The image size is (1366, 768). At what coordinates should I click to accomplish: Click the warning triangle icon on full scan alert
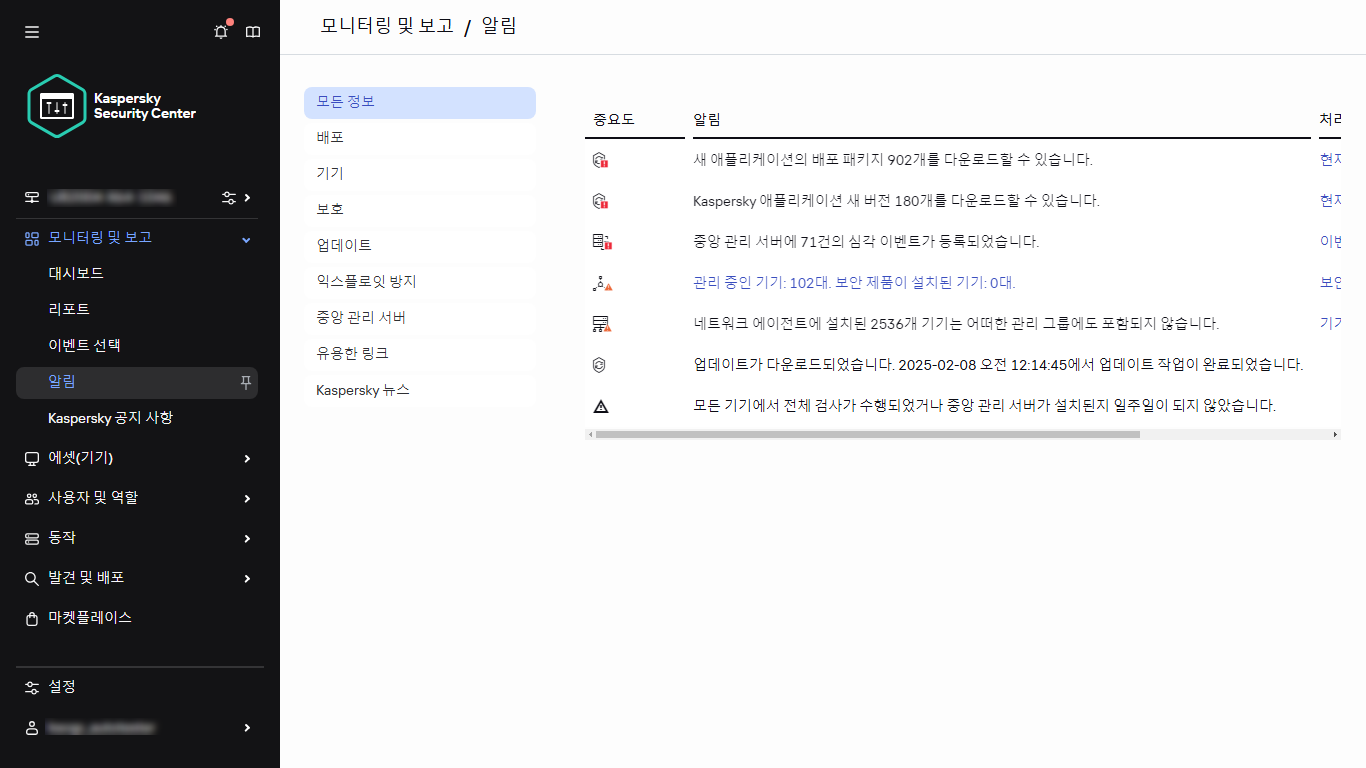pos(600,405)
